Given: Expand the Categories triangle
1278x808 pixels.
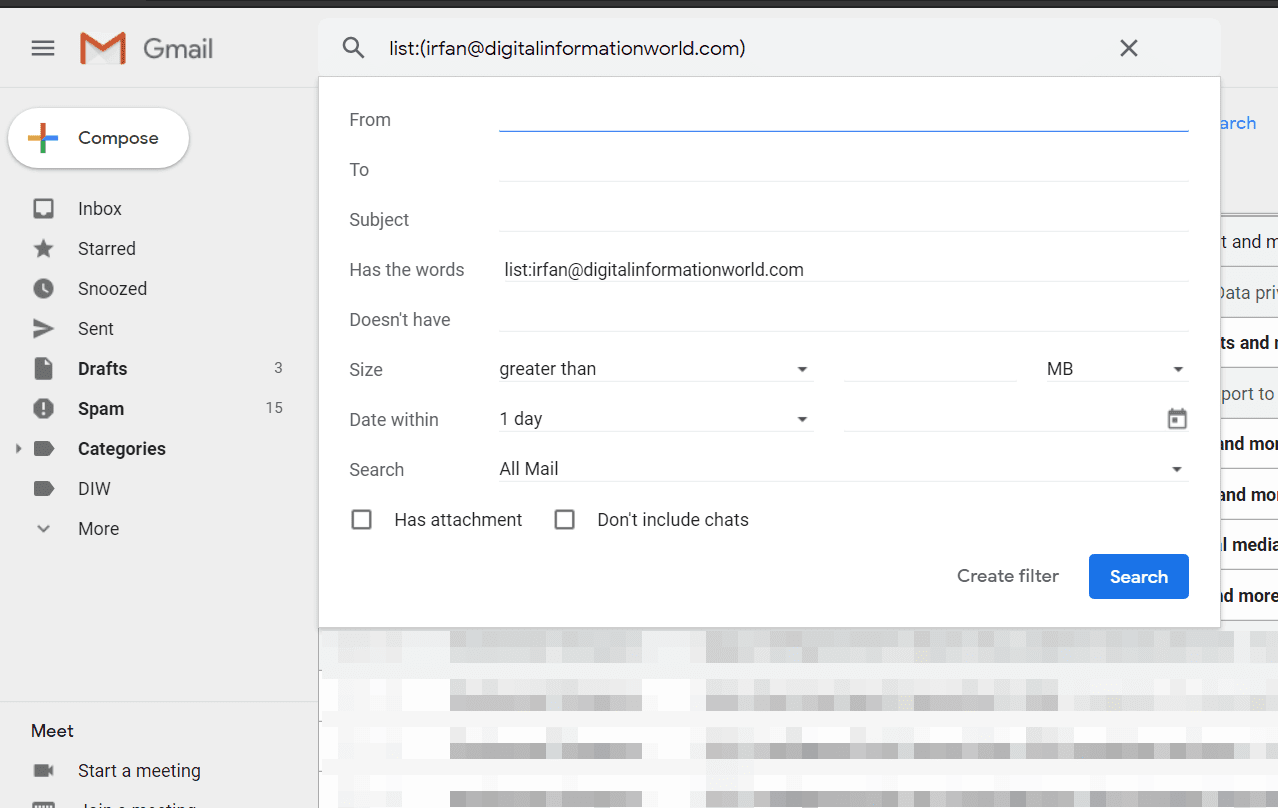Looking at the screenshot, I should [18, 449].
